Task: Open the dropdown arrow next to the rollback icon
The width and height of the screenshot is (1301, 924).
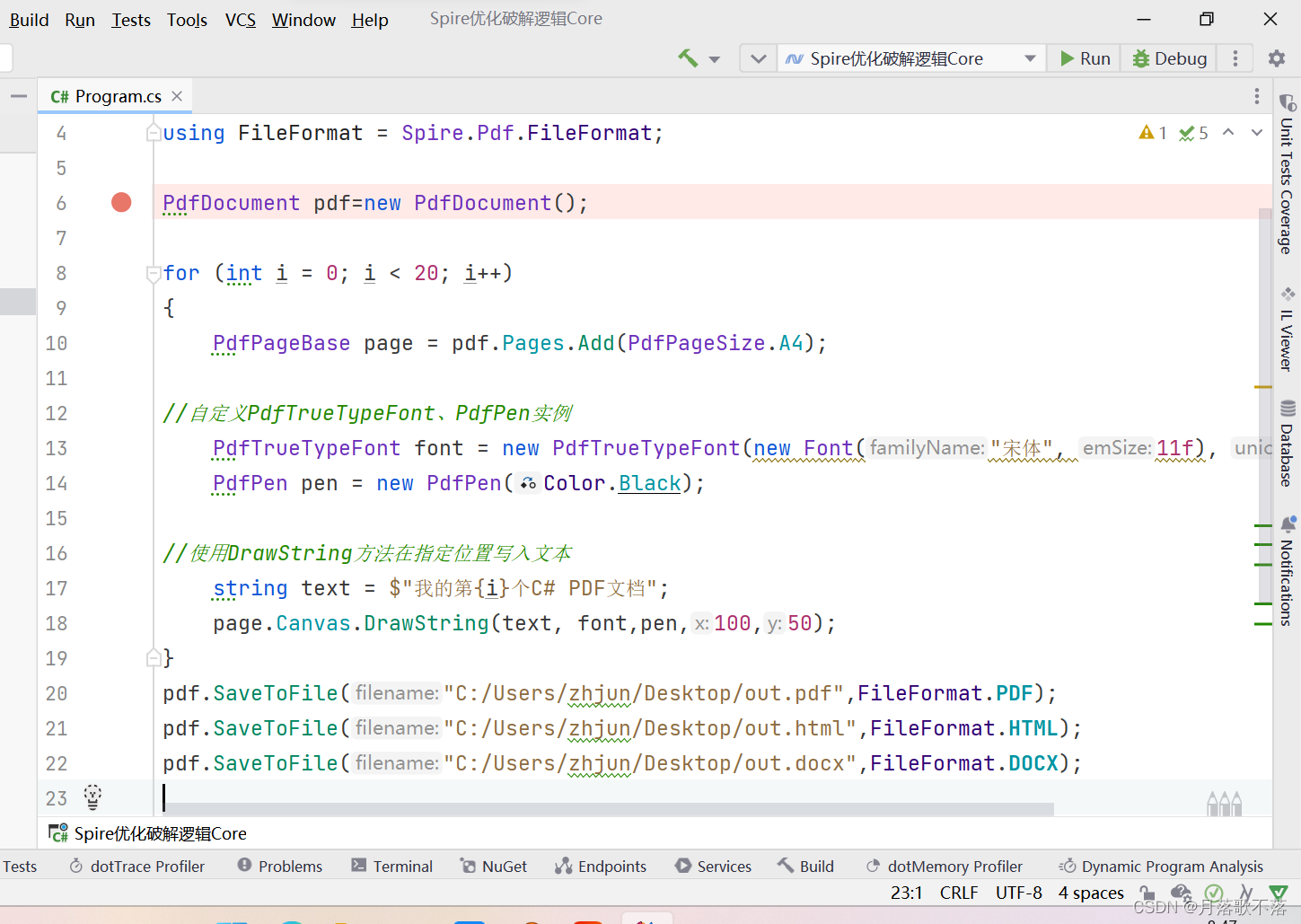Action: 714,57
